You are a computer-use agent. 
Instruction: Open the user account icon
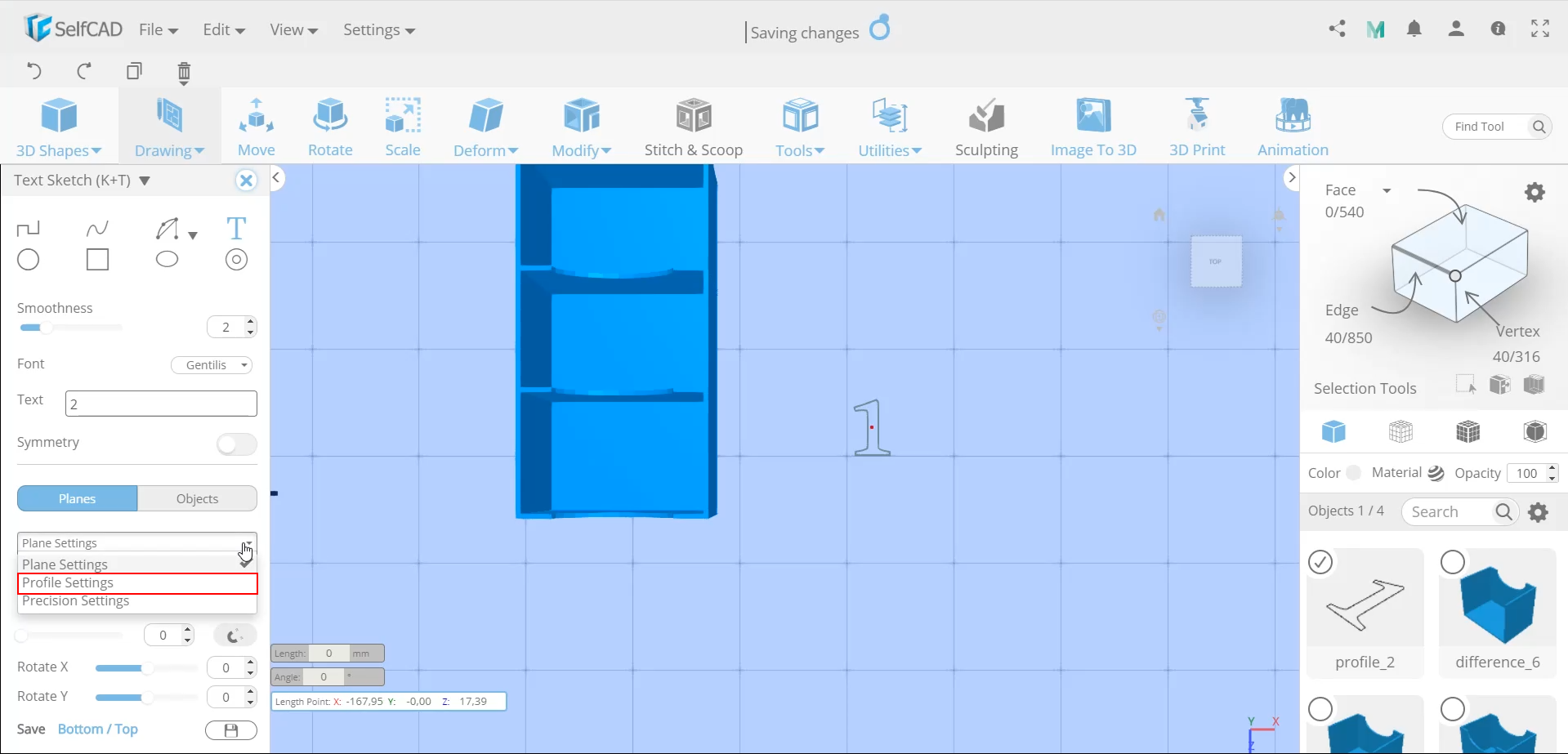click(x=1456, y=29)
